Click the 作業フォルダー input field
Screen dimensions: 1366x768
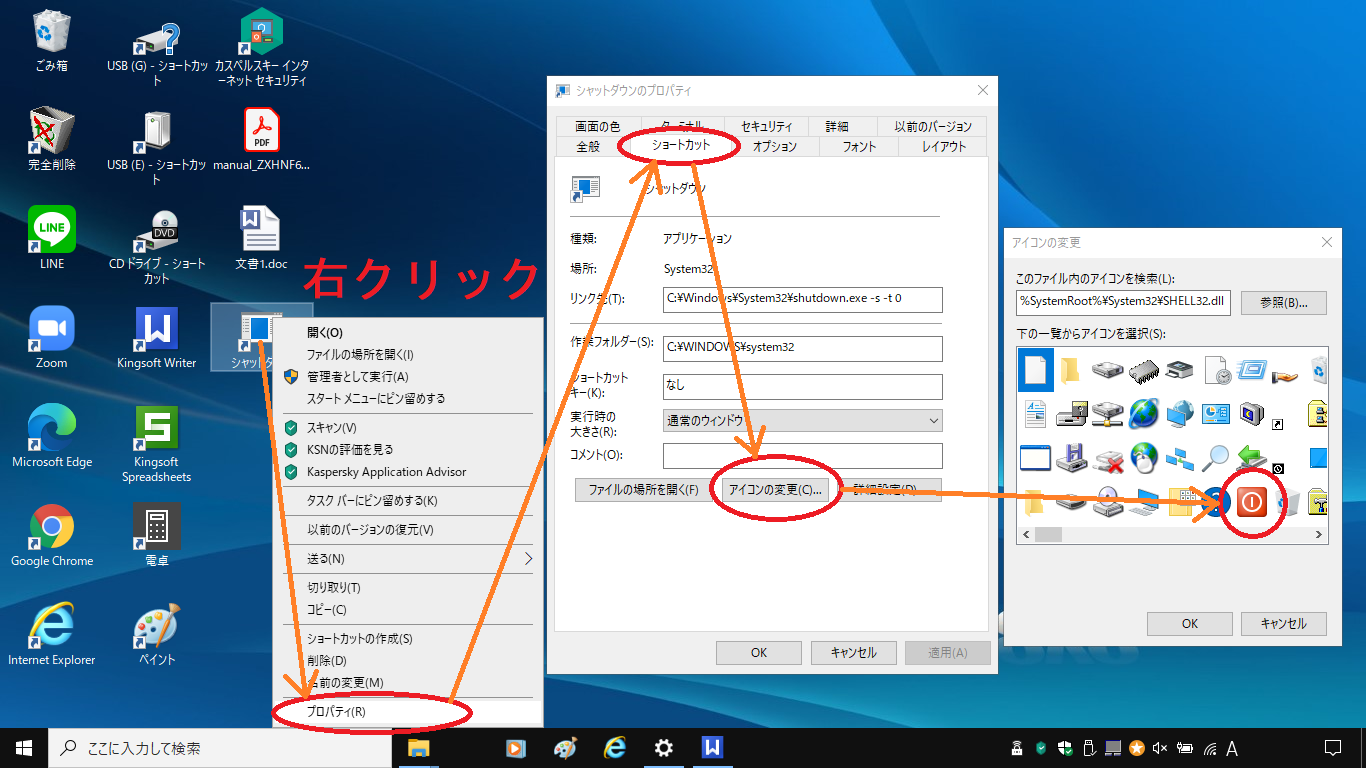(x=802, y=348)
